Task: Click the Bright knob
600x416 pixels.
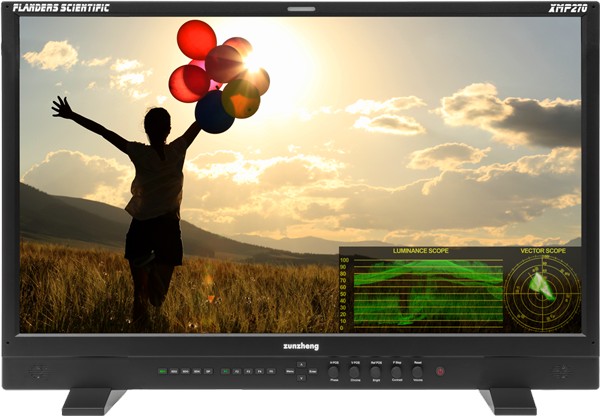Action: coord(375,372)
